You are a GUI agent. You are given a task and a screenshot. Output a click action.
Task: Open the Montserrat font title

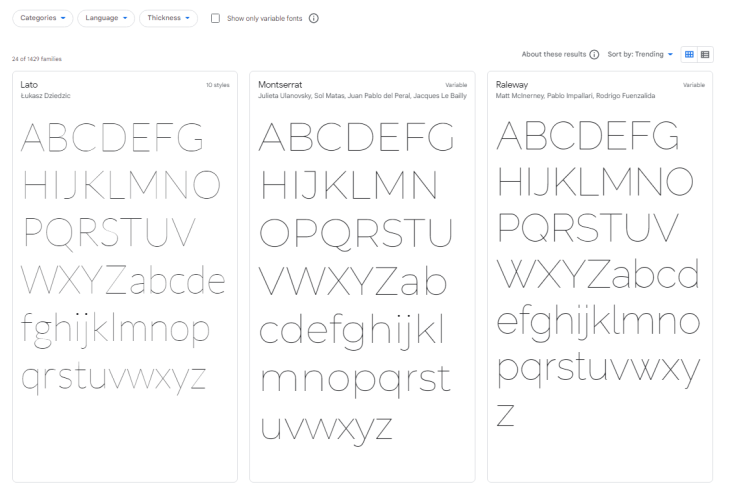pos(280,85)
